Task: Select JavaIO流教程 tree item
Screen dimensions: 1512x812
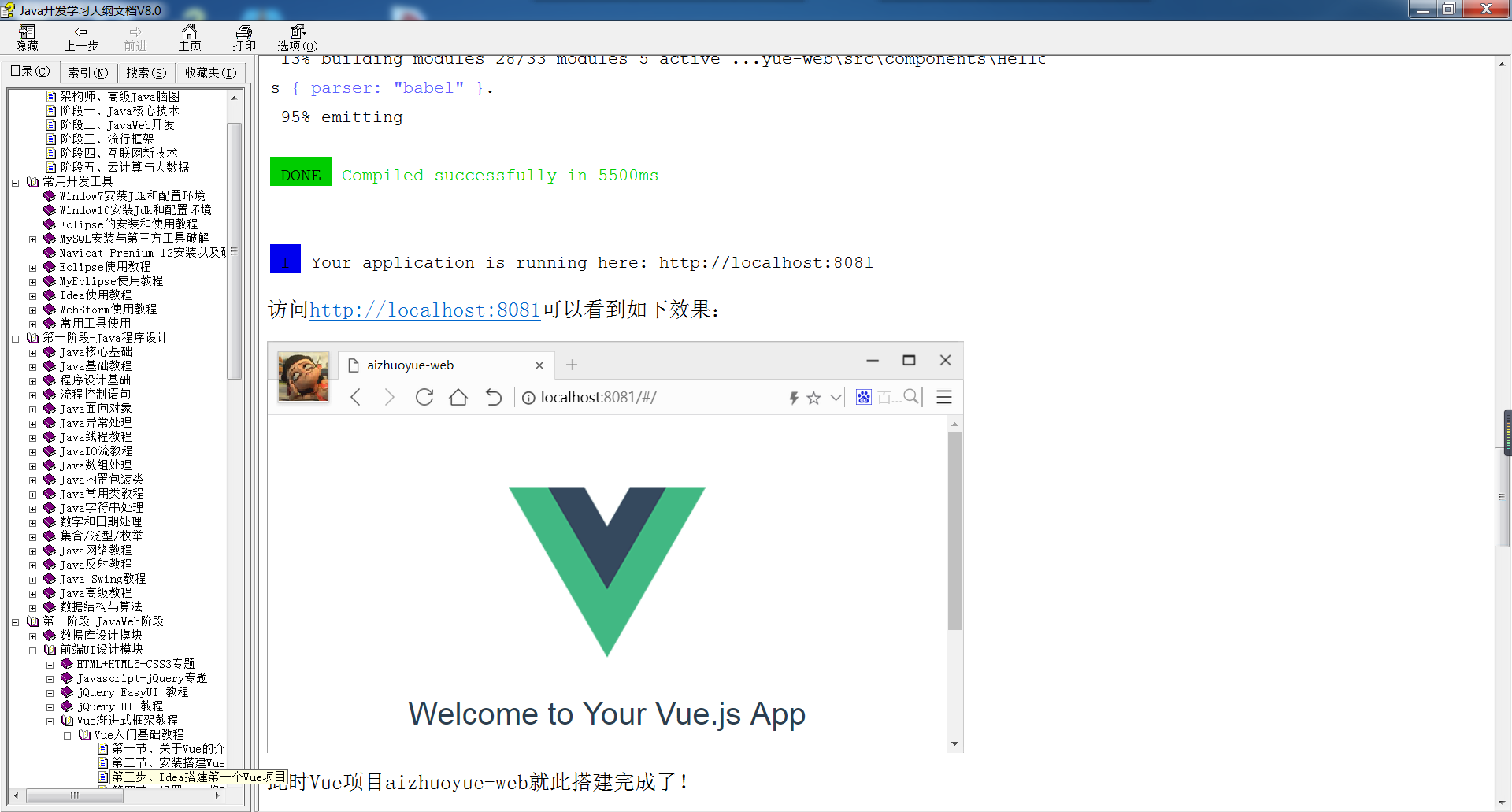Action: click(96, 450)
